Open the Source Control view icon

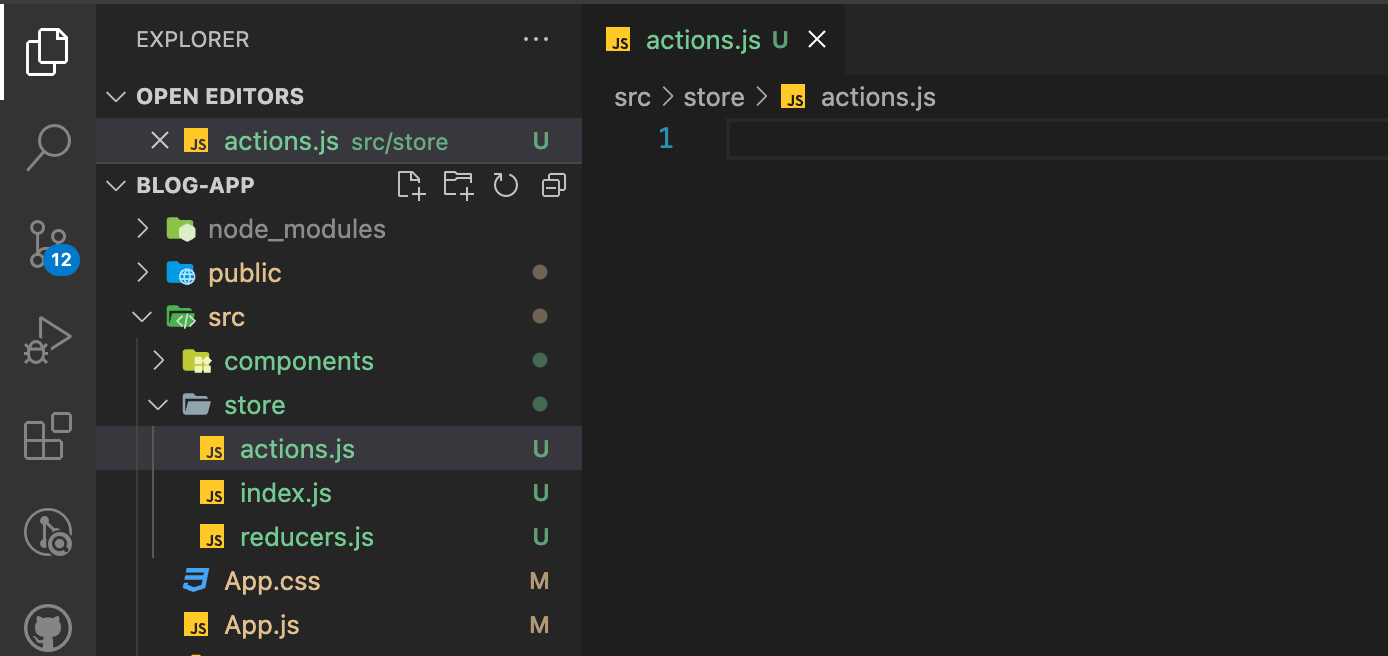coord(48,245)
